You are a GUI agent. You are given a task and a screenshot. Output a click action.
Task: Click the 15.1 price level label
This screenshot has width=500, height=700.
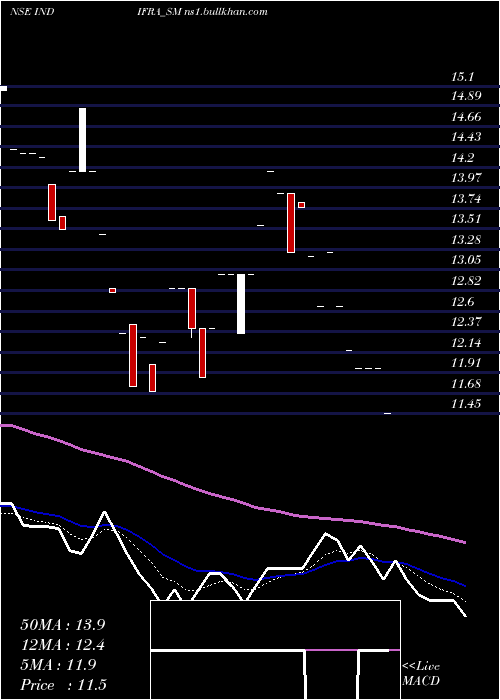tap(462, 77)
